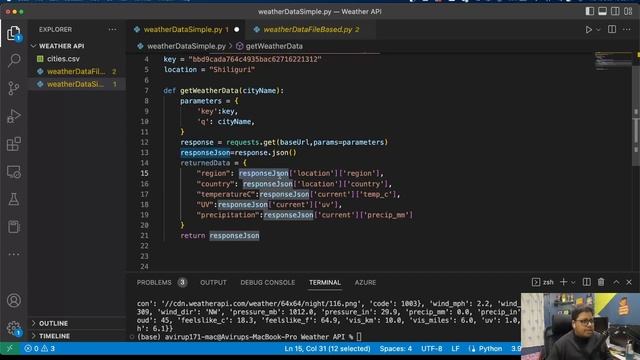Open the Extensions view
This screenshot has width=640, height=360.
click(14, 144)
